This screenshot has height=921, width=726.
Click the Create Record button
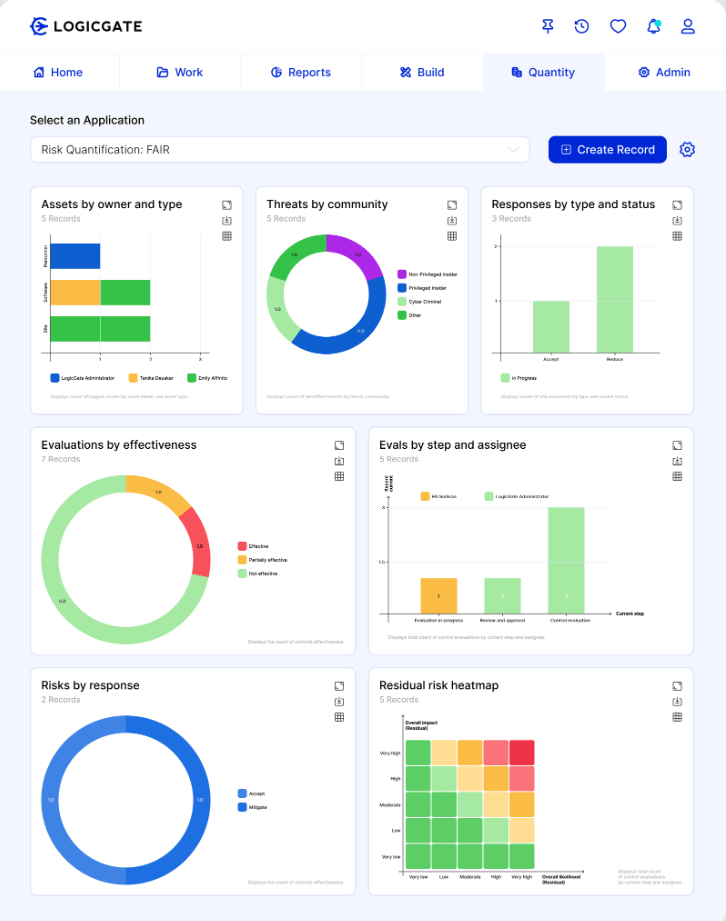(607, 150)
